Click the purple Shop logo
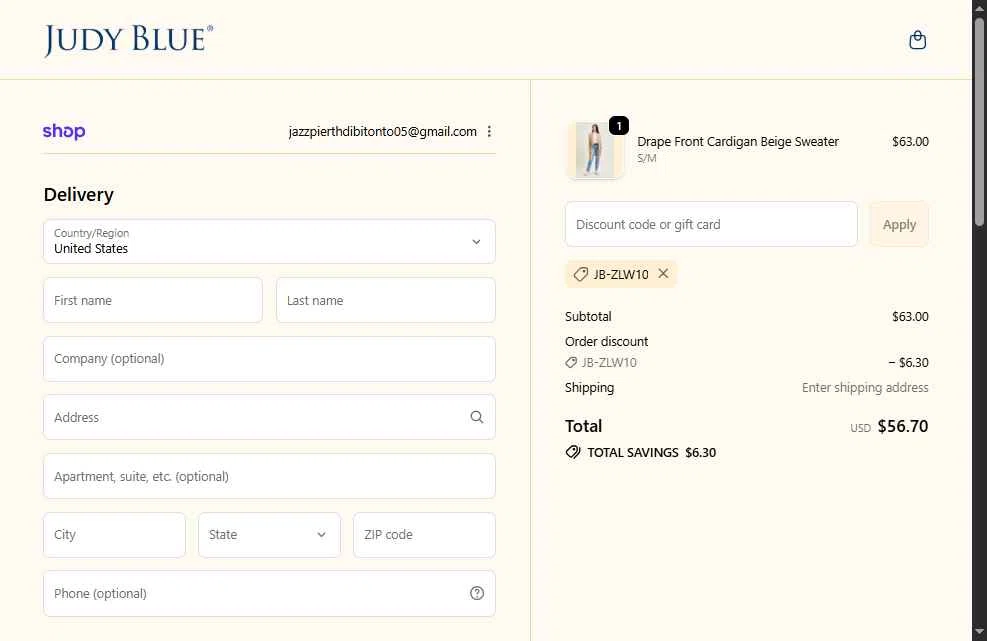The width and height of the screenshot is (987, 641). click(64, 131)
